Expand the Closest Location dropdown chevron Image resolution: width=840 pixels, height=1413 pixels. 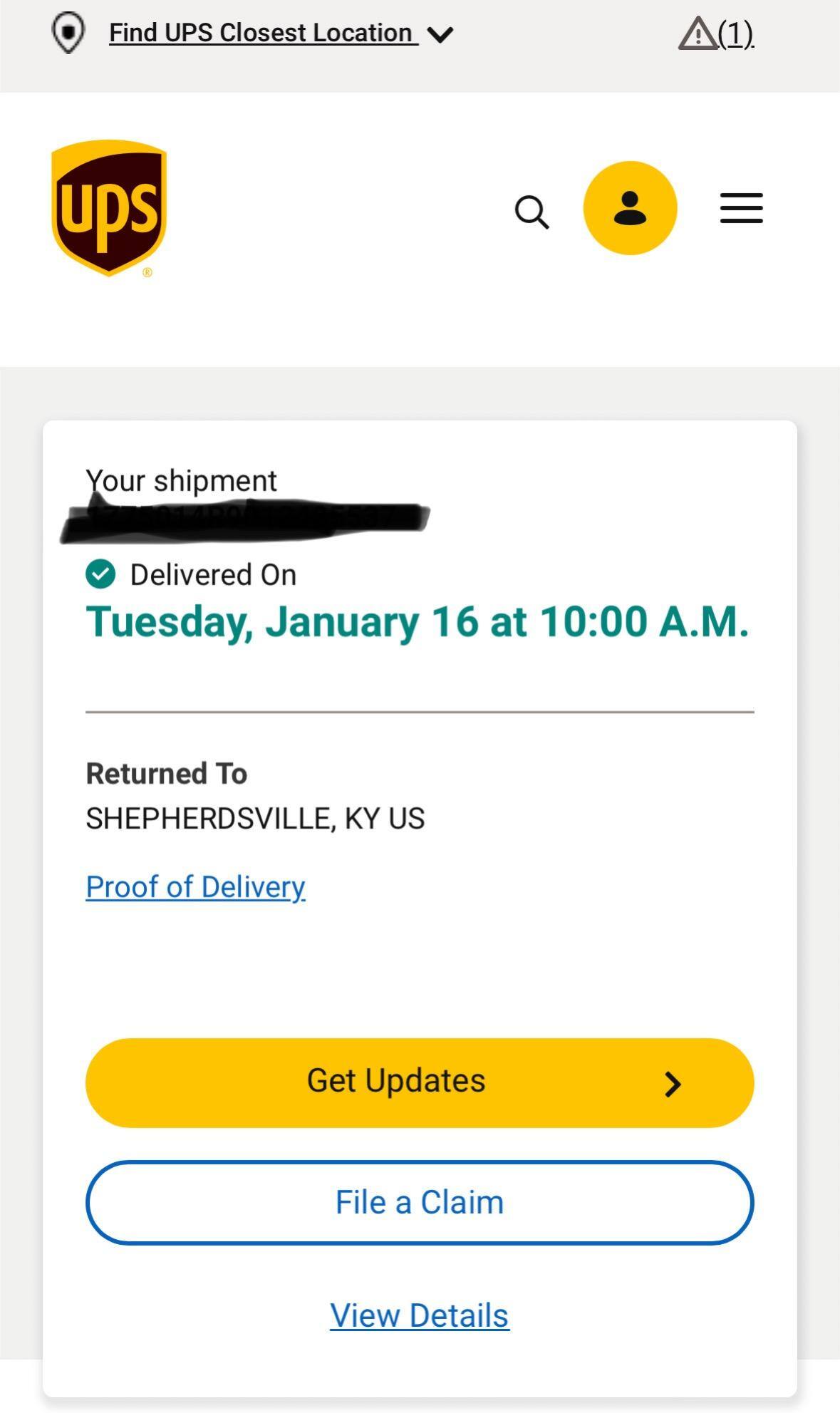[441, 34]
